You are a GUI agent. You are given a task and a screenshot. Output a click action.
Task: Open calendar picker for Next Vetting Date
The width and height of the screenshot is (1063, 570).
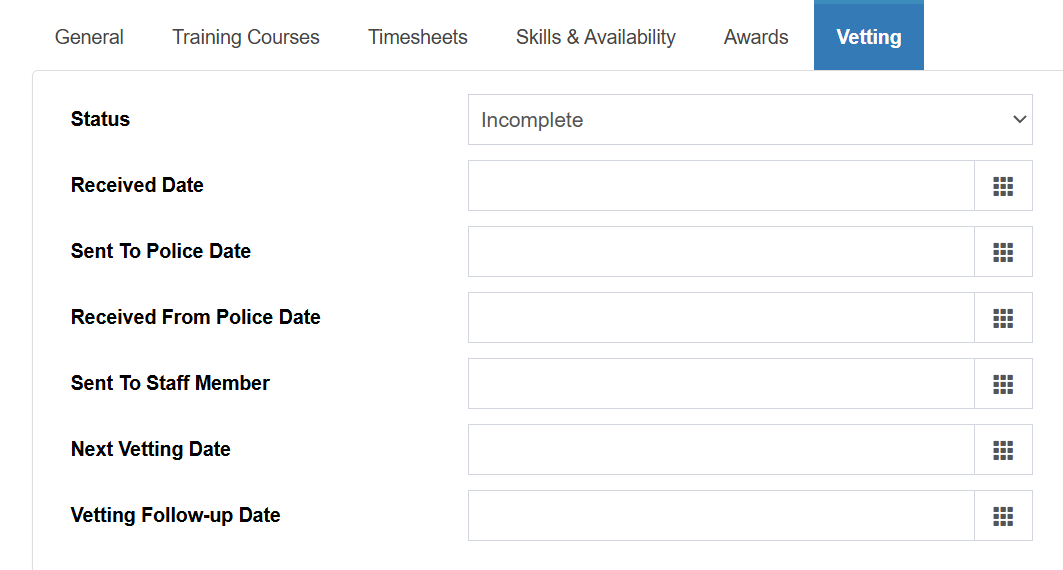point(1003,449)
